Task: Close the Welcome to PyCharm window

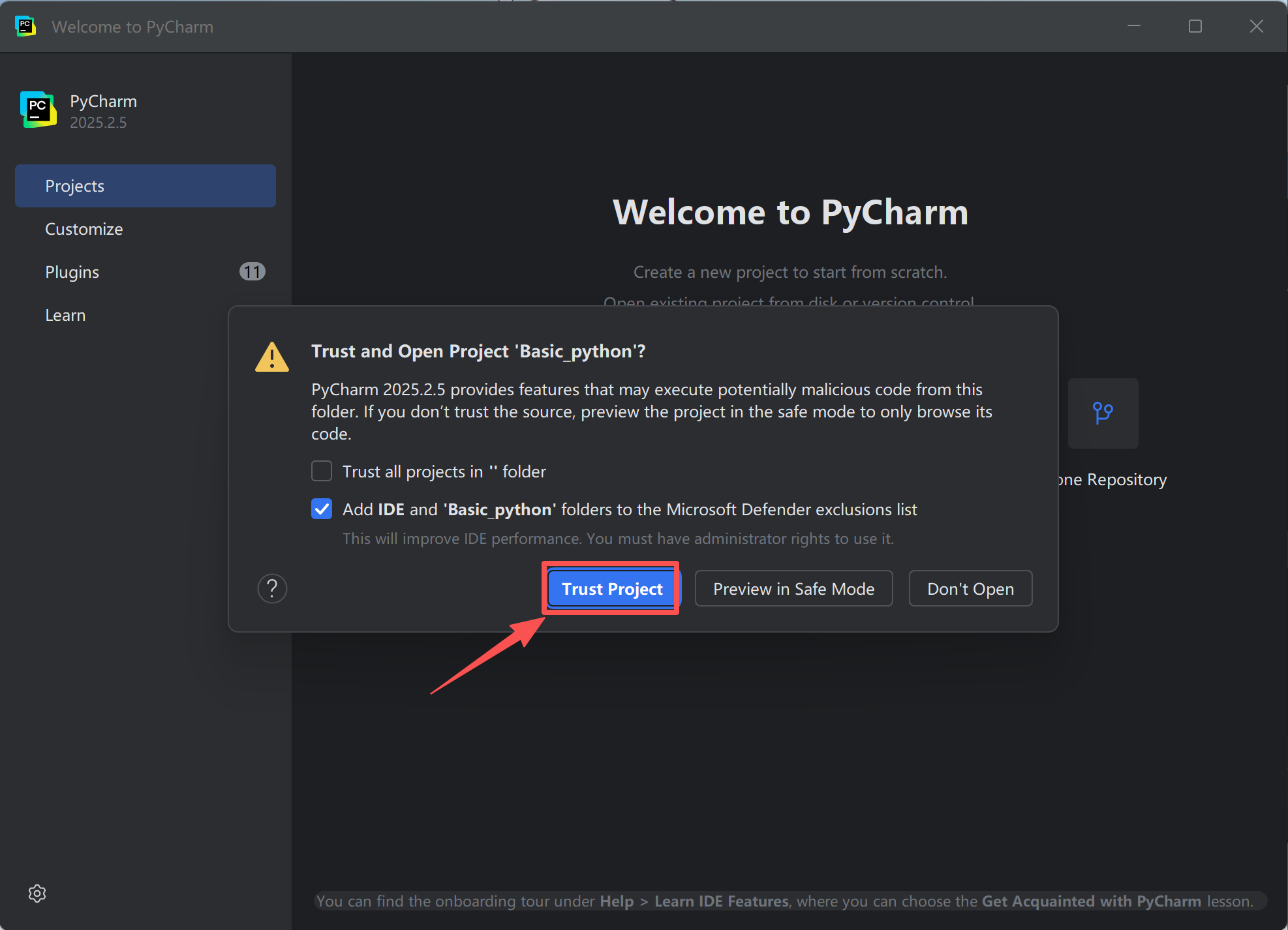Action: [1256, 26]
